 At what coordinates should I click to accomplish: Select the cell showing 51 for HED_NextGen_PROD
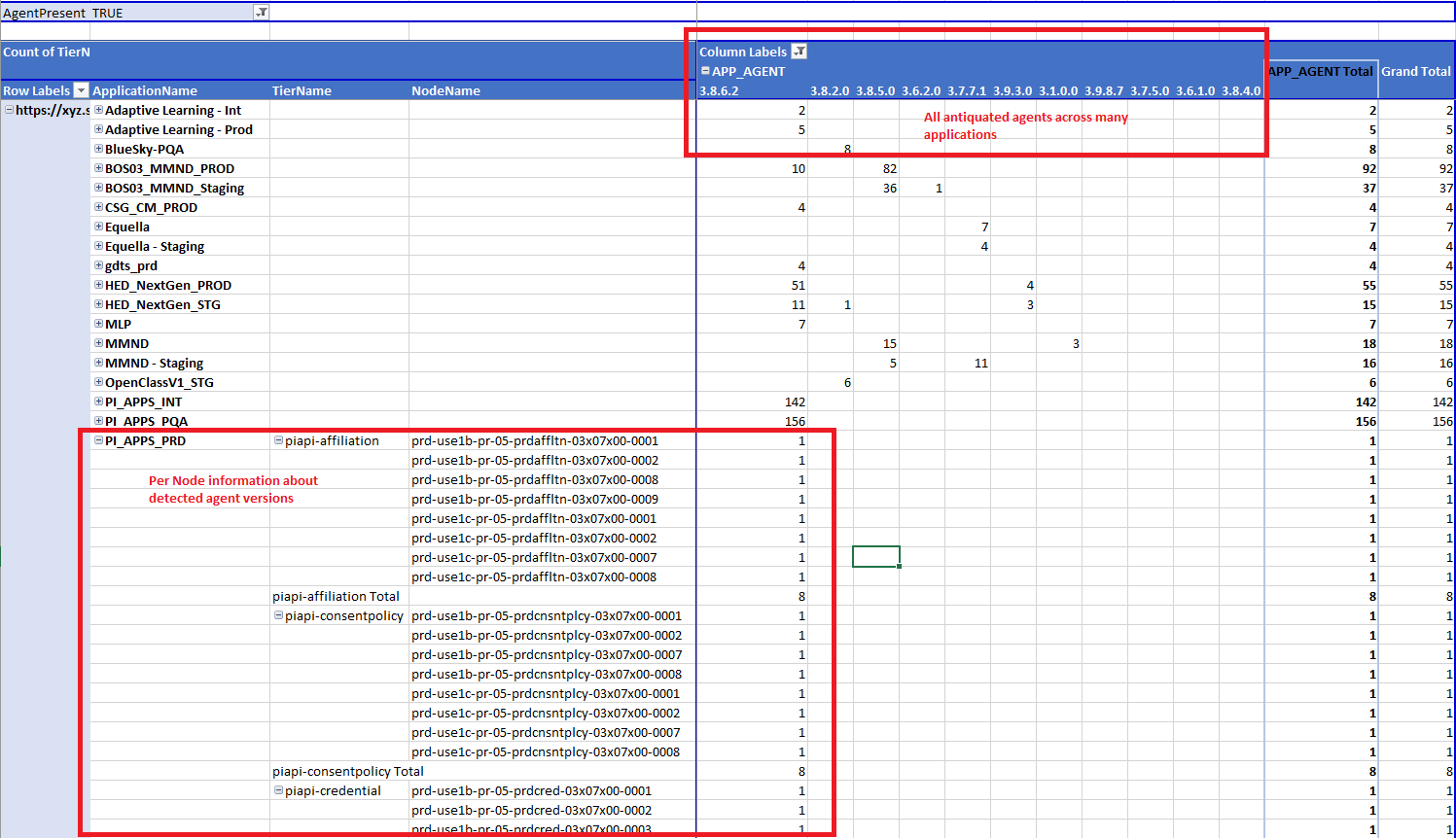point(752,285)
